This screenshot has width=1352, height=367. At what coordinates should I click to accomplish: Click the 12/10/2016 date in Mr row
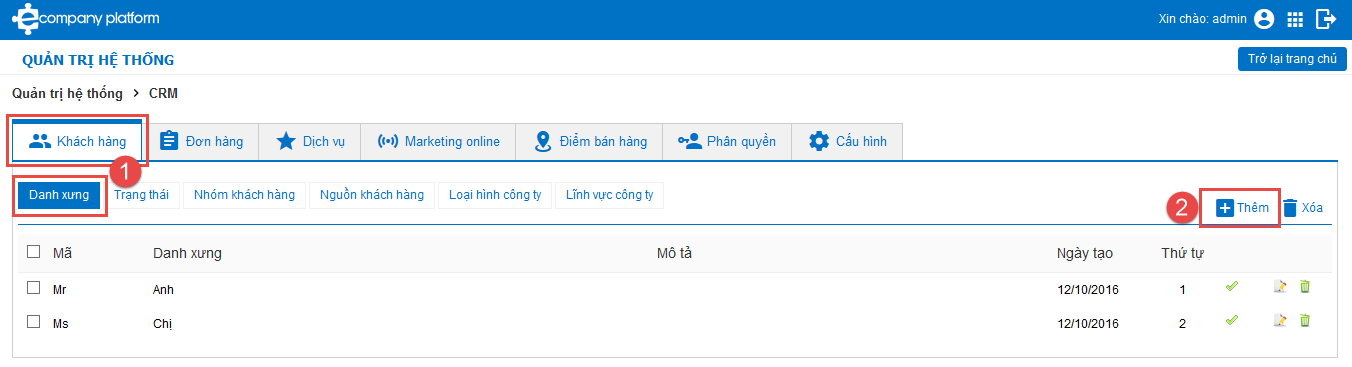point(1088,289)
